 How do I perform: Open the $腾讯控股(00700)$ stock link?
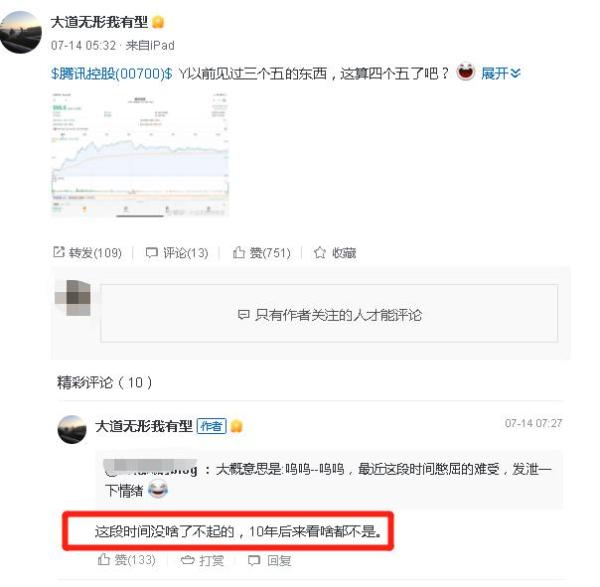tap(112, 73)
